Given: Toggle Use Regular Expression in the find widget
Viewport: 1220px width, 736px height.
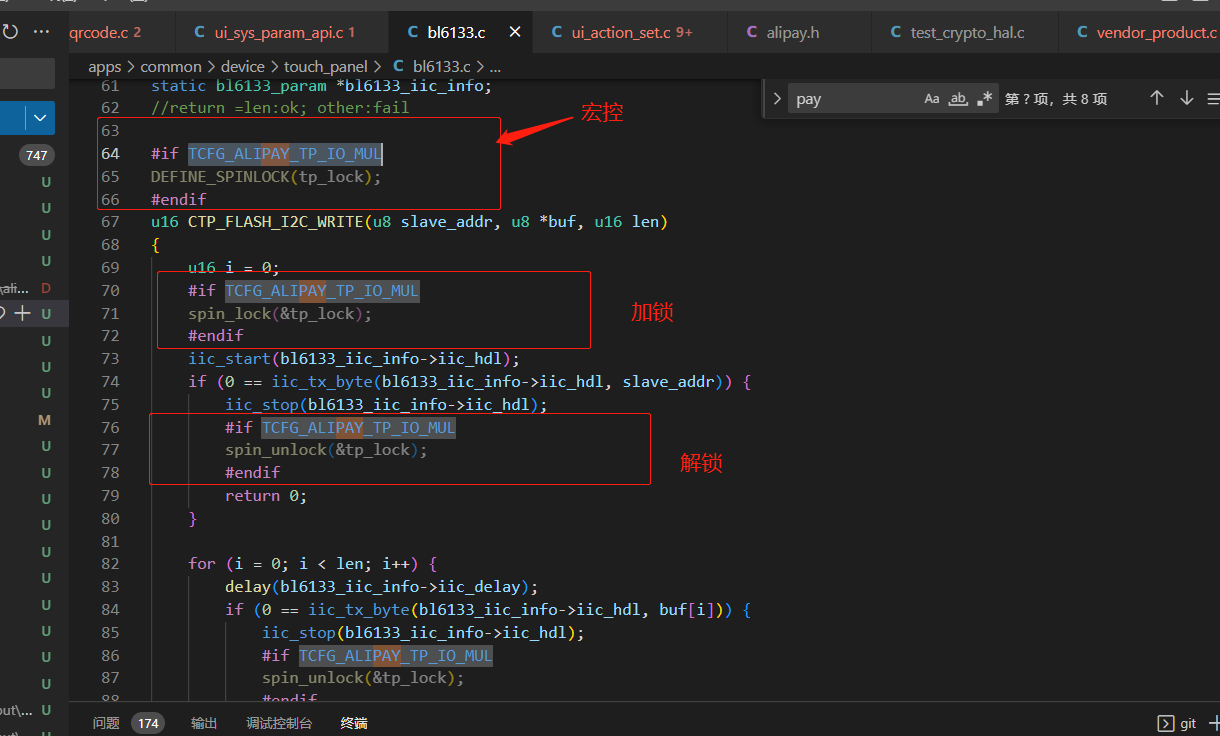Looking at the screenshot, I should pos(985,98).
